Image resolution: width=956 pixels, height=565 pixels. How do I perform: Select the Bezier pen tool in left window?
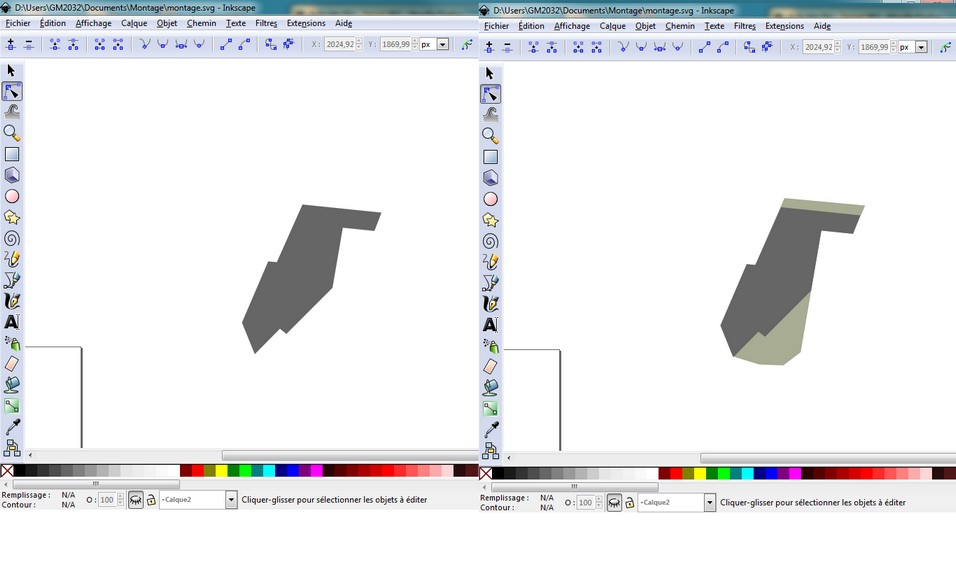click(12, 280)
